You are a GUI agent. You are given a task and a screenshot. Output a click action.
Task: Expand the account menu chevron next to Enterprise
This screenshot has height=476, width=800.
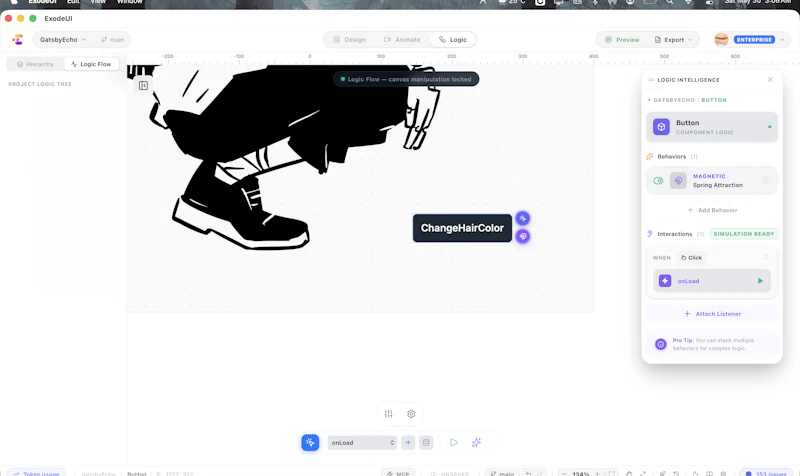click(x=782, y=39)
